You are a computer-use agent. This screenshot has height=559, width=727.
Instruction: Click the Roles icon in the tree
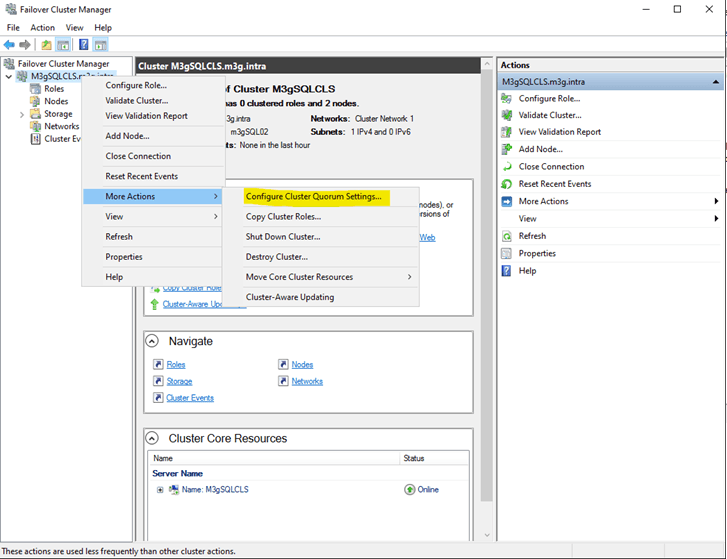pos(35,89)
